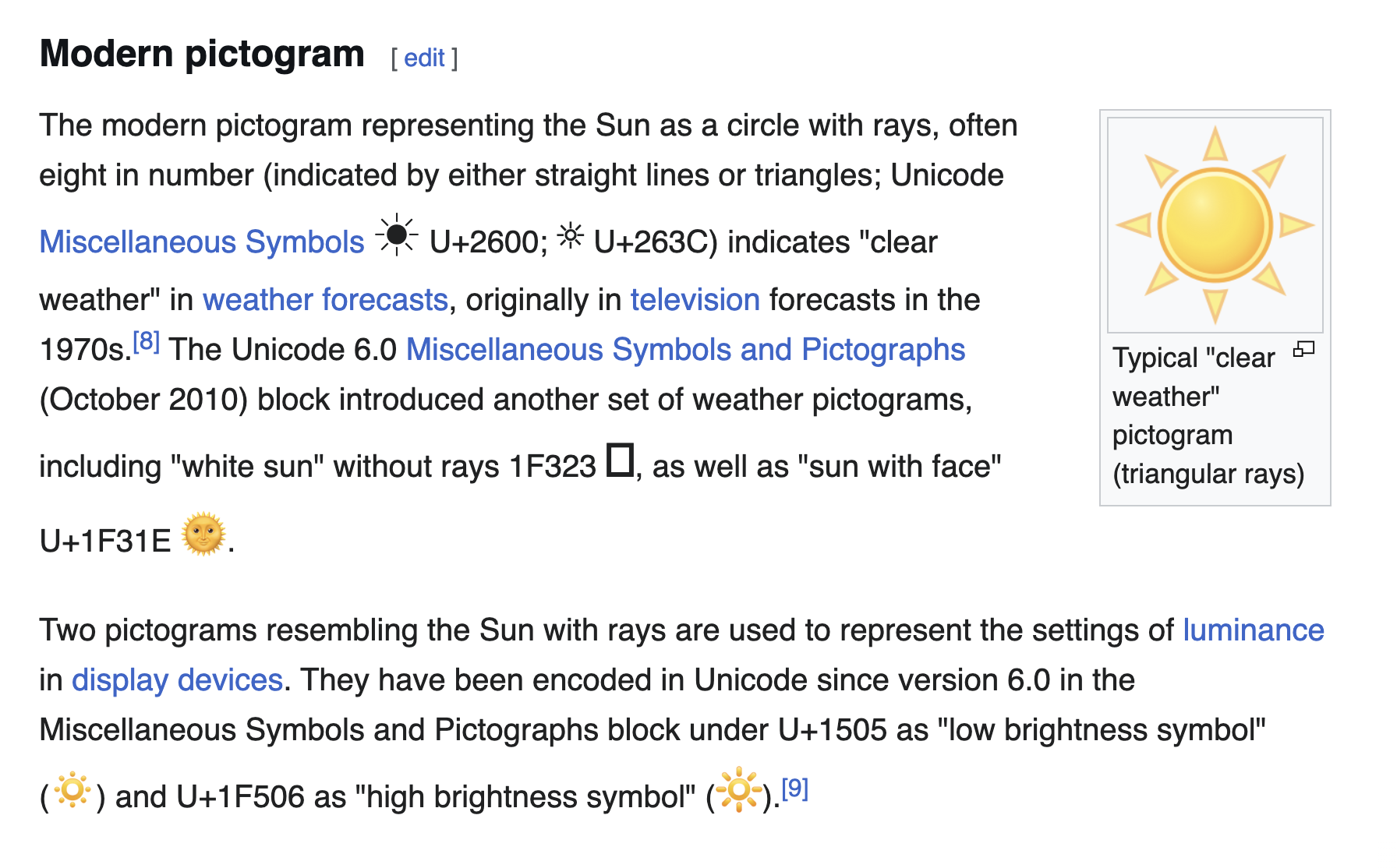Jump to citation reference 9
This screenshot has width=1397, height=868.
(x=794, y=789)
